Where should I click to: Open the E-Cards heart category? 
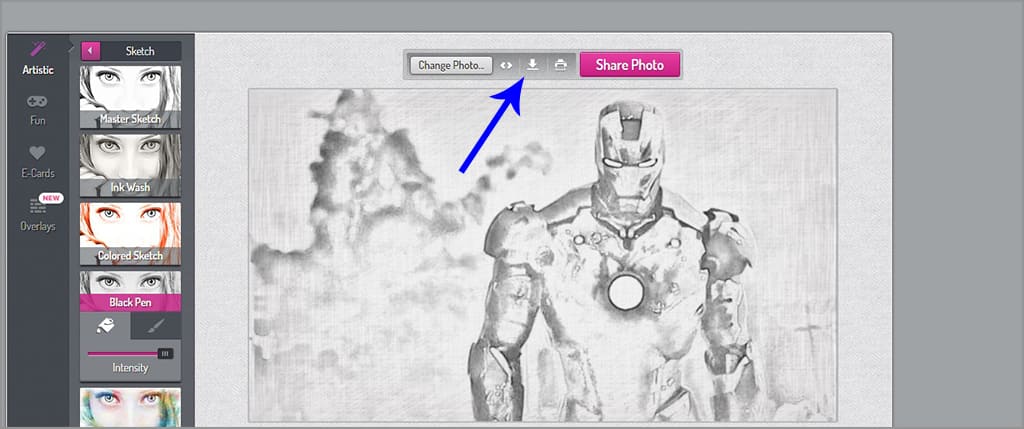click(38, 161)
